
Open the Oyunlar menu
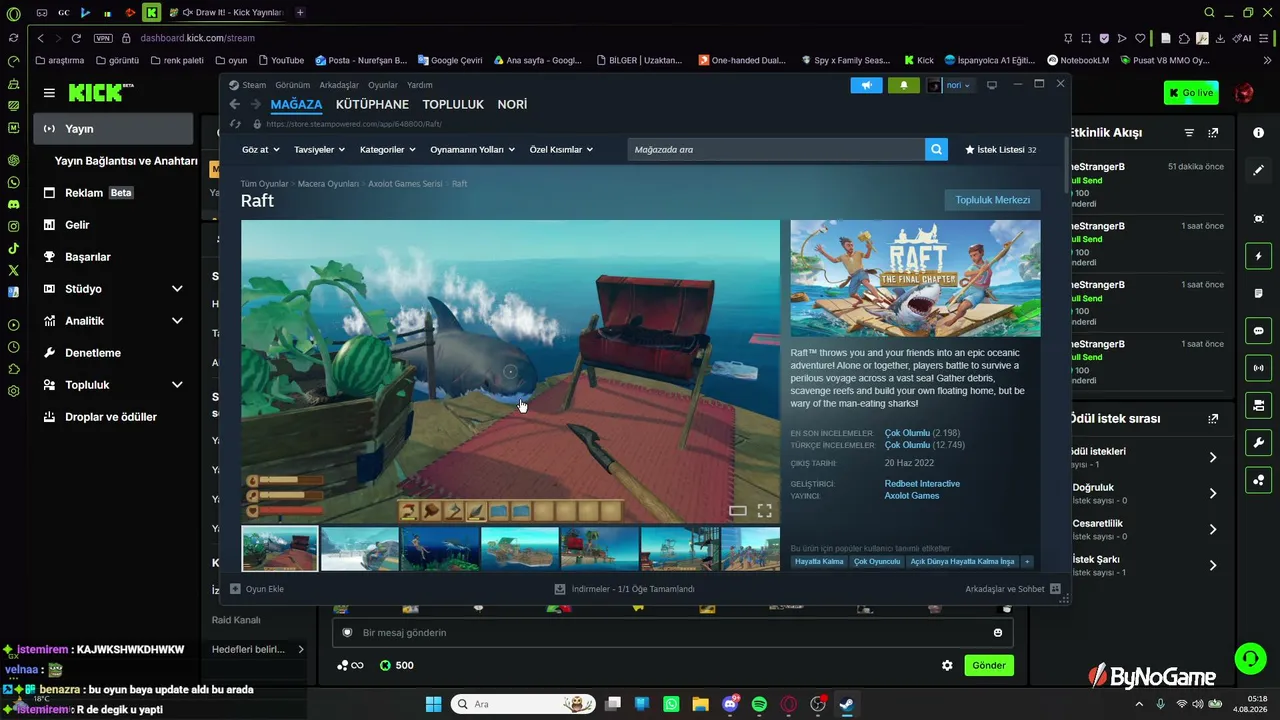point(383,85)
